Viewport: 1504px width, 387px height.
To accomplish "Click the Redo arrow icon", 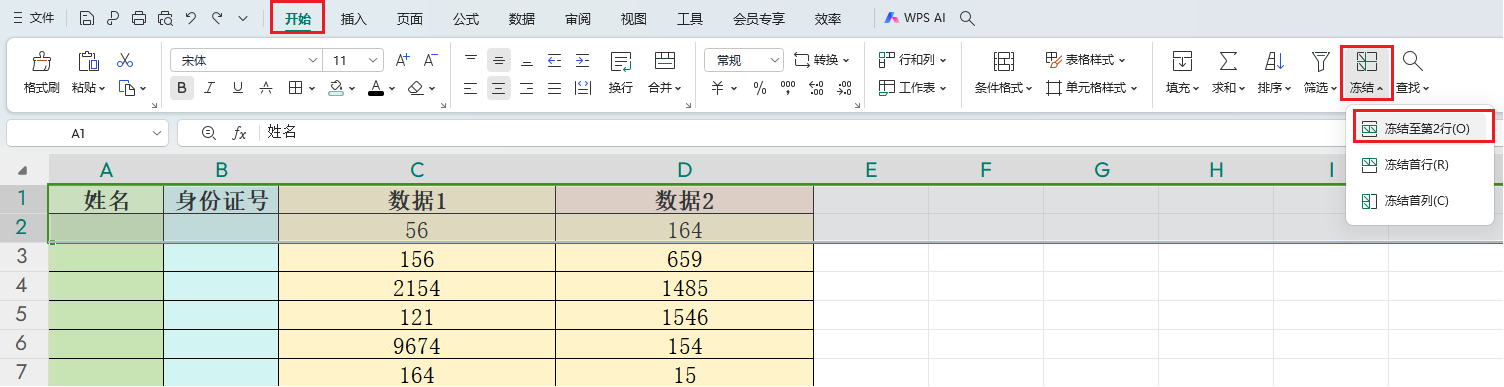I will [217, 19].
